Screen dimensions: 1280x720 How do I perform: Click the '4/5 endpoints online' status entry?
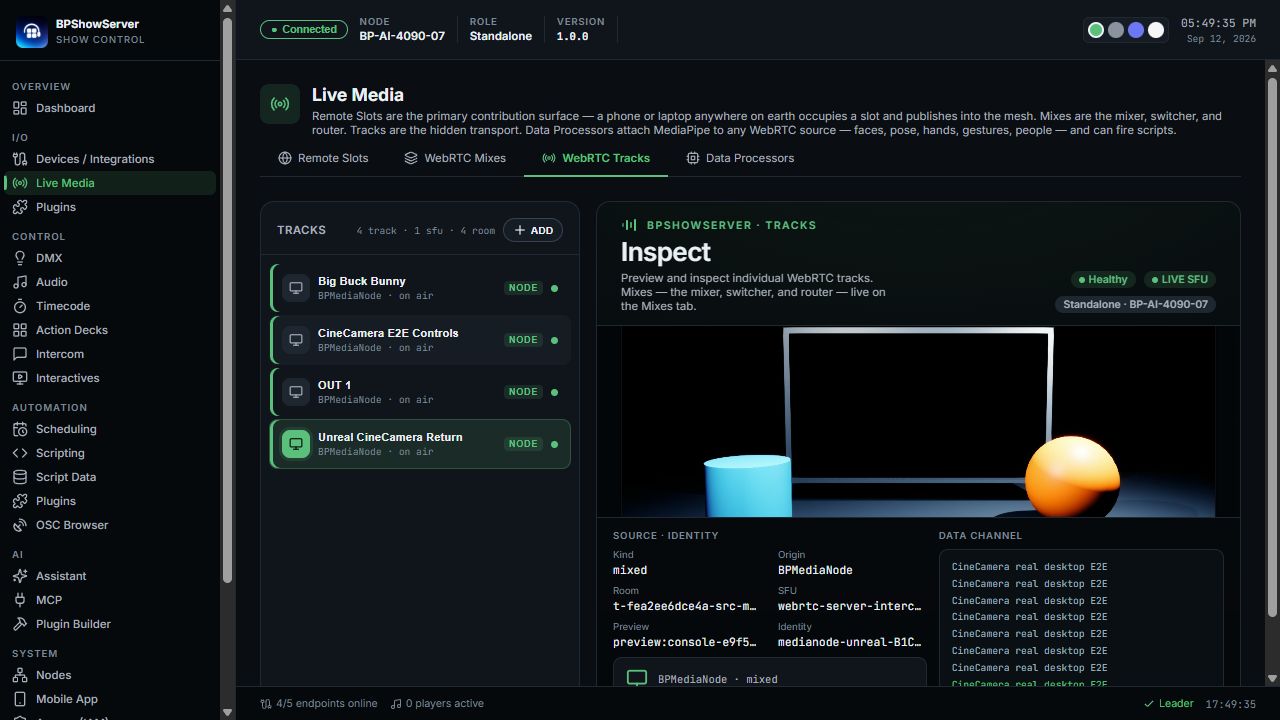pos(319,703)
